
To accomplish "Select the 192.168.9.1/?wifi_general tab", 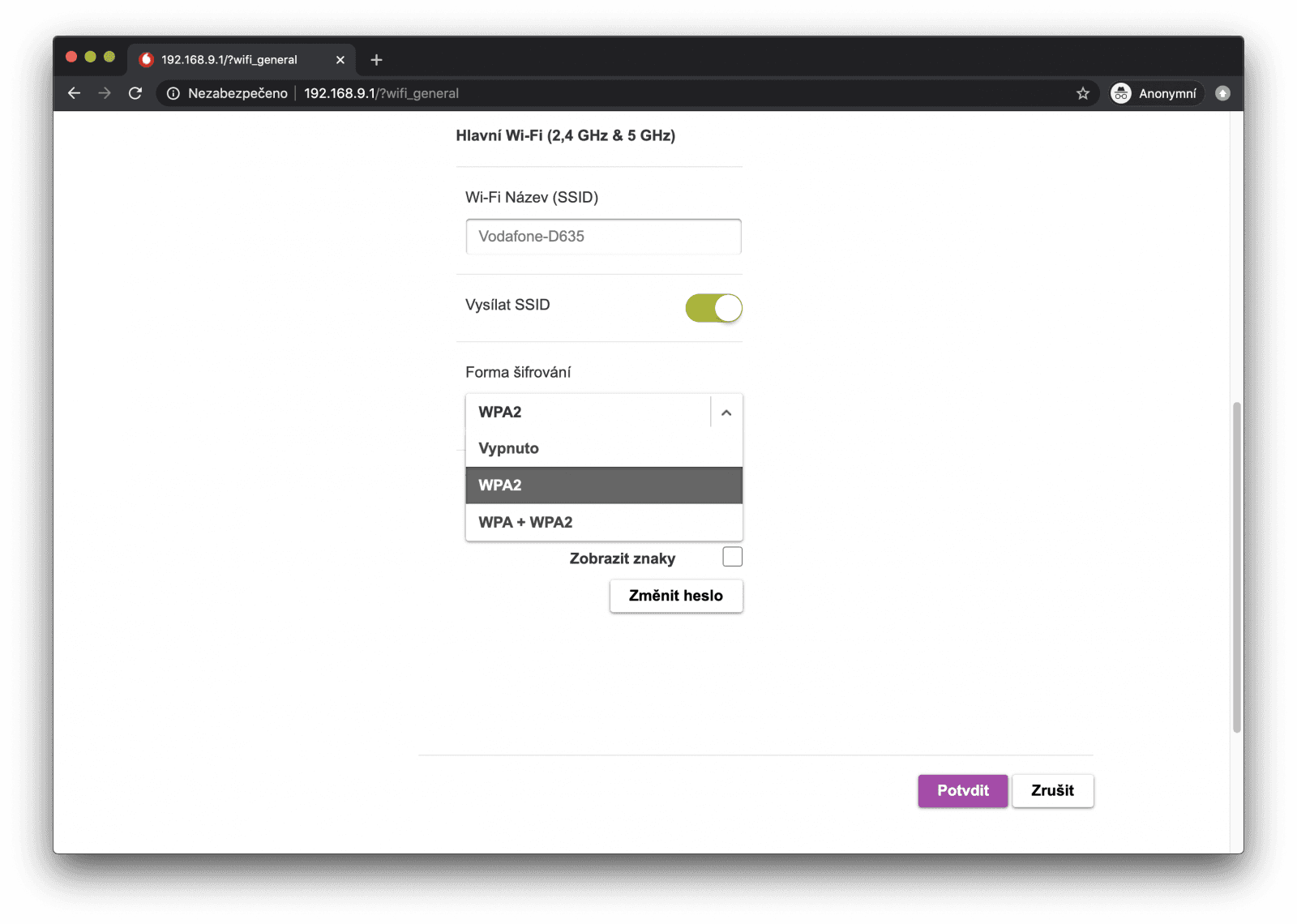I will click(x=229, y=60).
